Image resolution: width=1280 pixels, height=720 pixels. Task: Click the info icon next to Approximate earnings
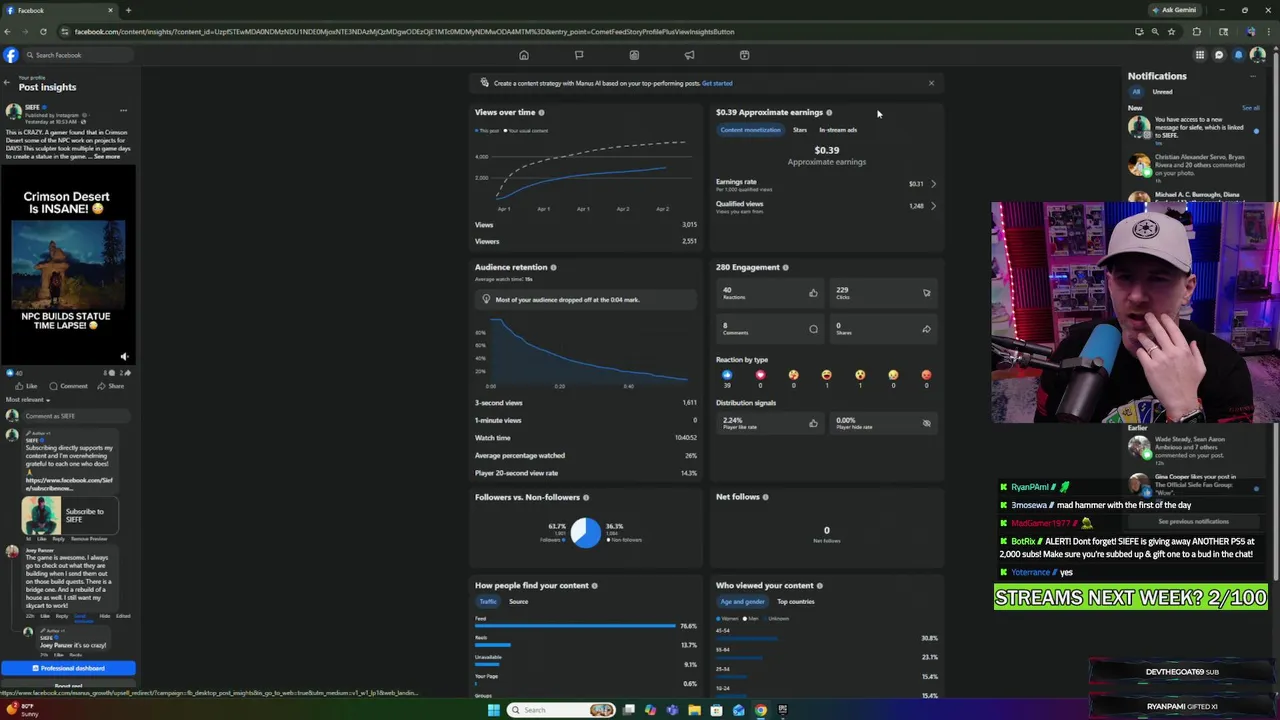point(829,112)
